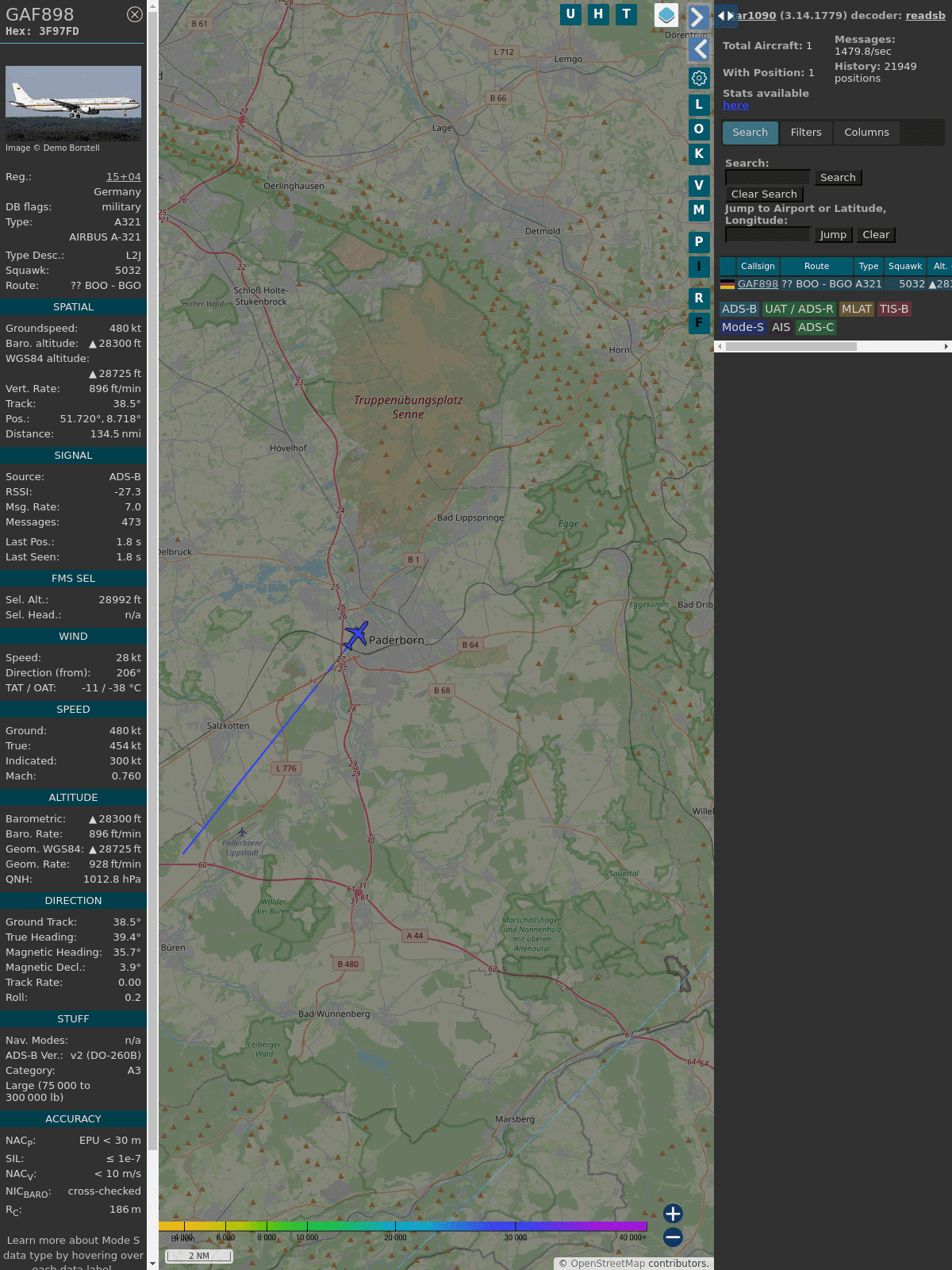Click the zoom out minus button
Screen dimensions: 952x1270
673,1237
